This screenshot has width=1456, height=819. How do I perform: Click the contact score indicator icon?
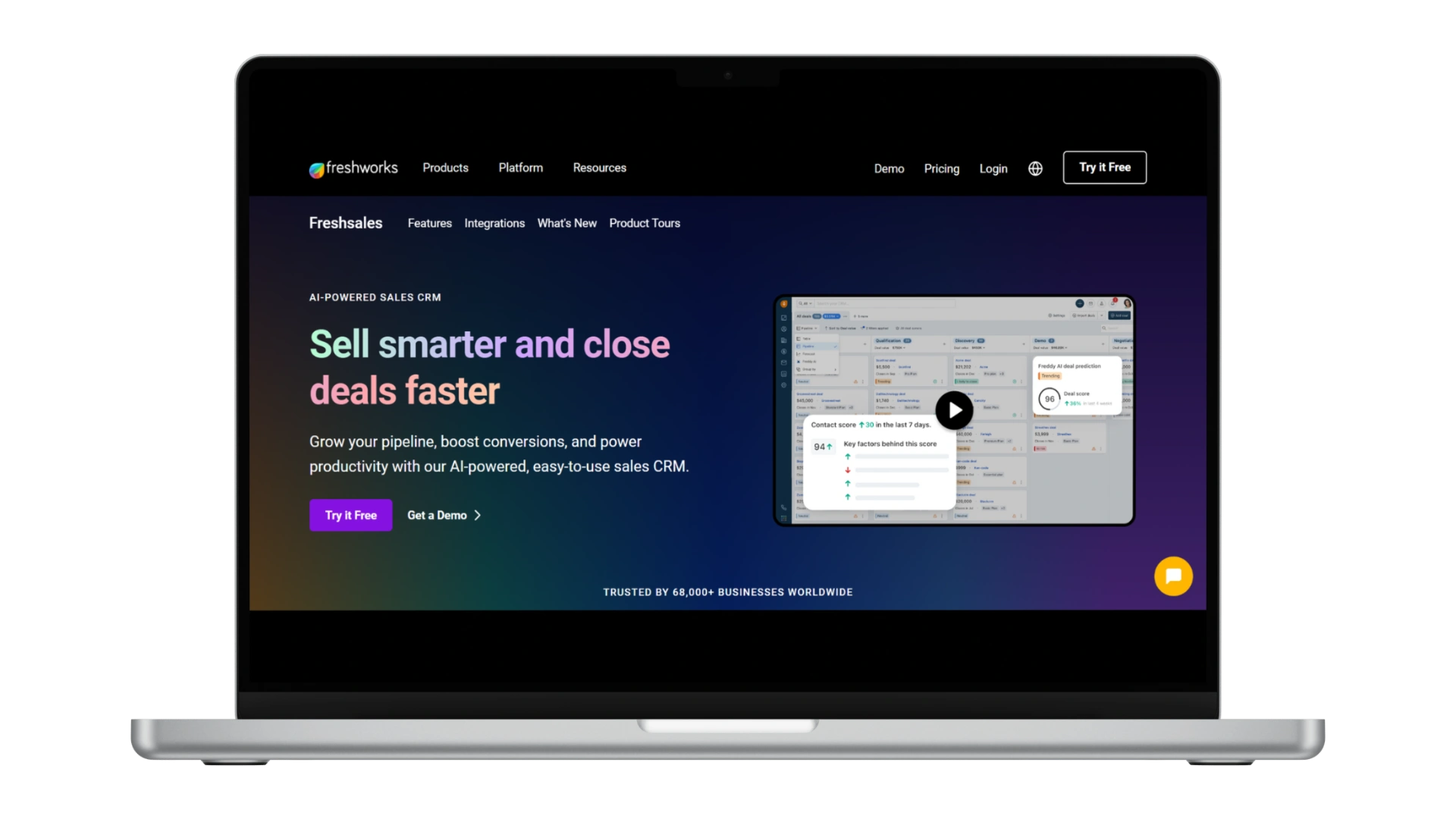(823, 447)
